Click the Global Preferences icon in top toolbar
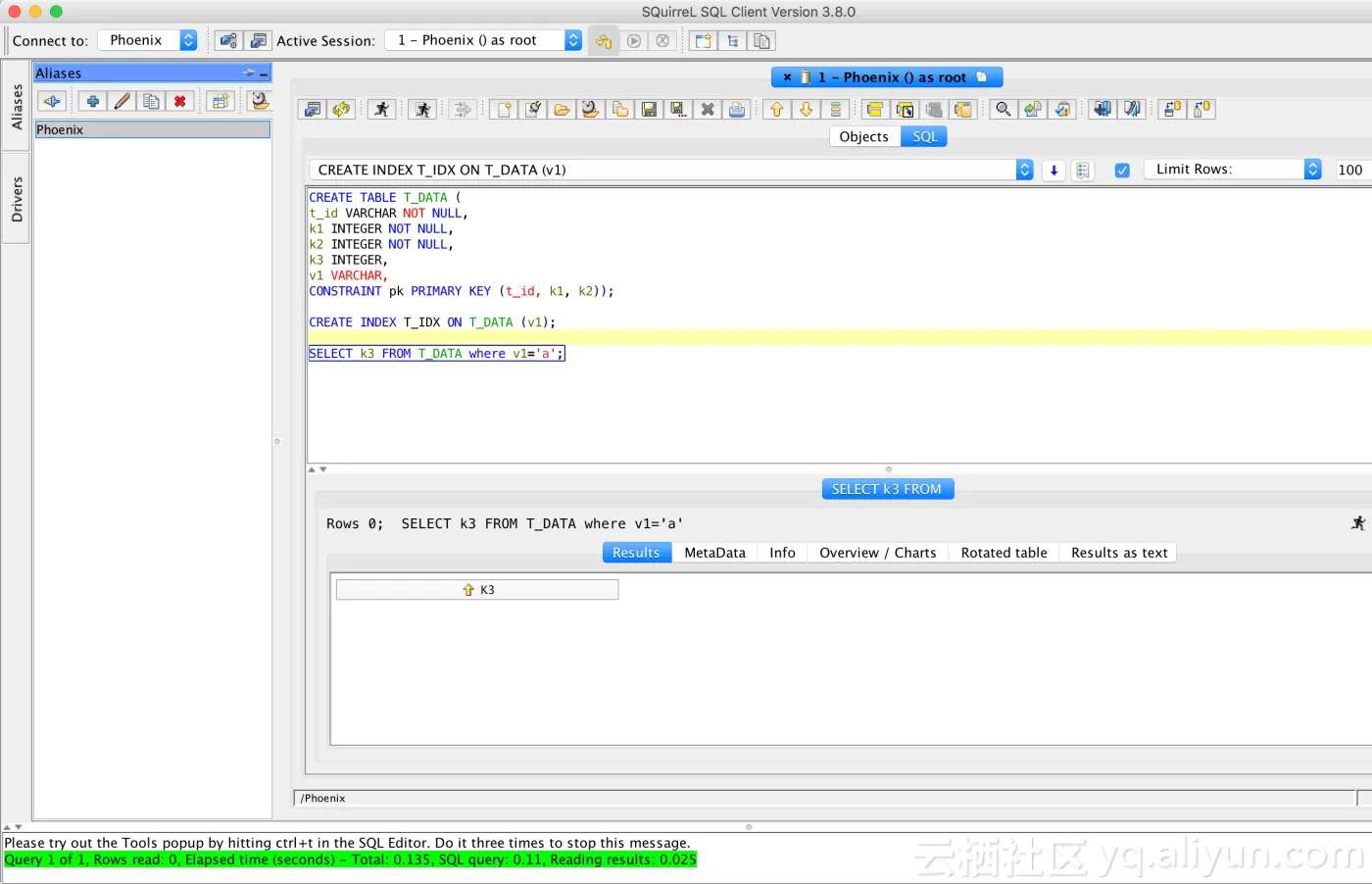The width and height of the screenshot is (1372, 884). [x=228, y=40]
